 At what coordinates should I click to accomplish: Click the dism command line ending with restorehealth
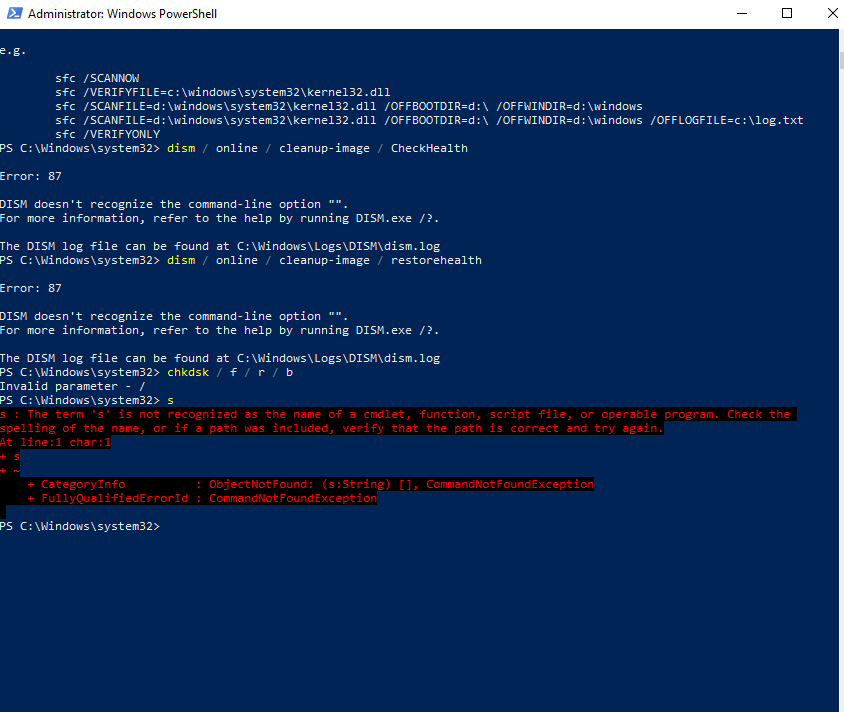click(x=241, y=260)
